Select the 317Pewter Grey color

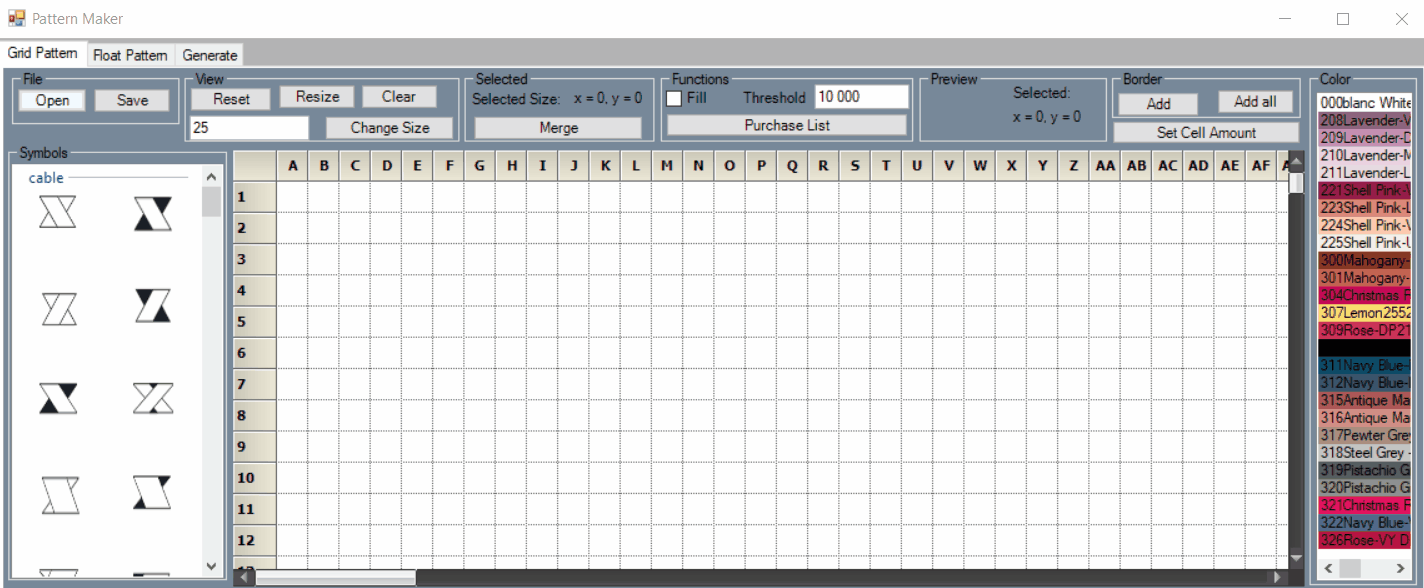pyautogui.click(x=1364, y=435)
